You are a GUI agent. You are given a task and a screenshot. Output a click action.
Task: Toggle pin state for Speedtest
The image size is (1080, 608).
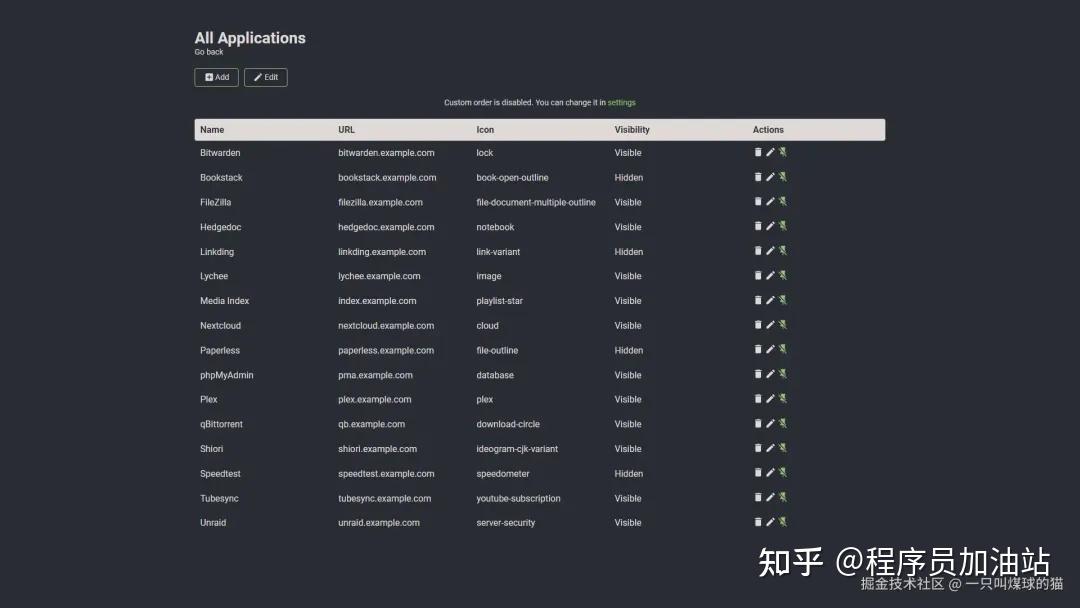[783, 473]
